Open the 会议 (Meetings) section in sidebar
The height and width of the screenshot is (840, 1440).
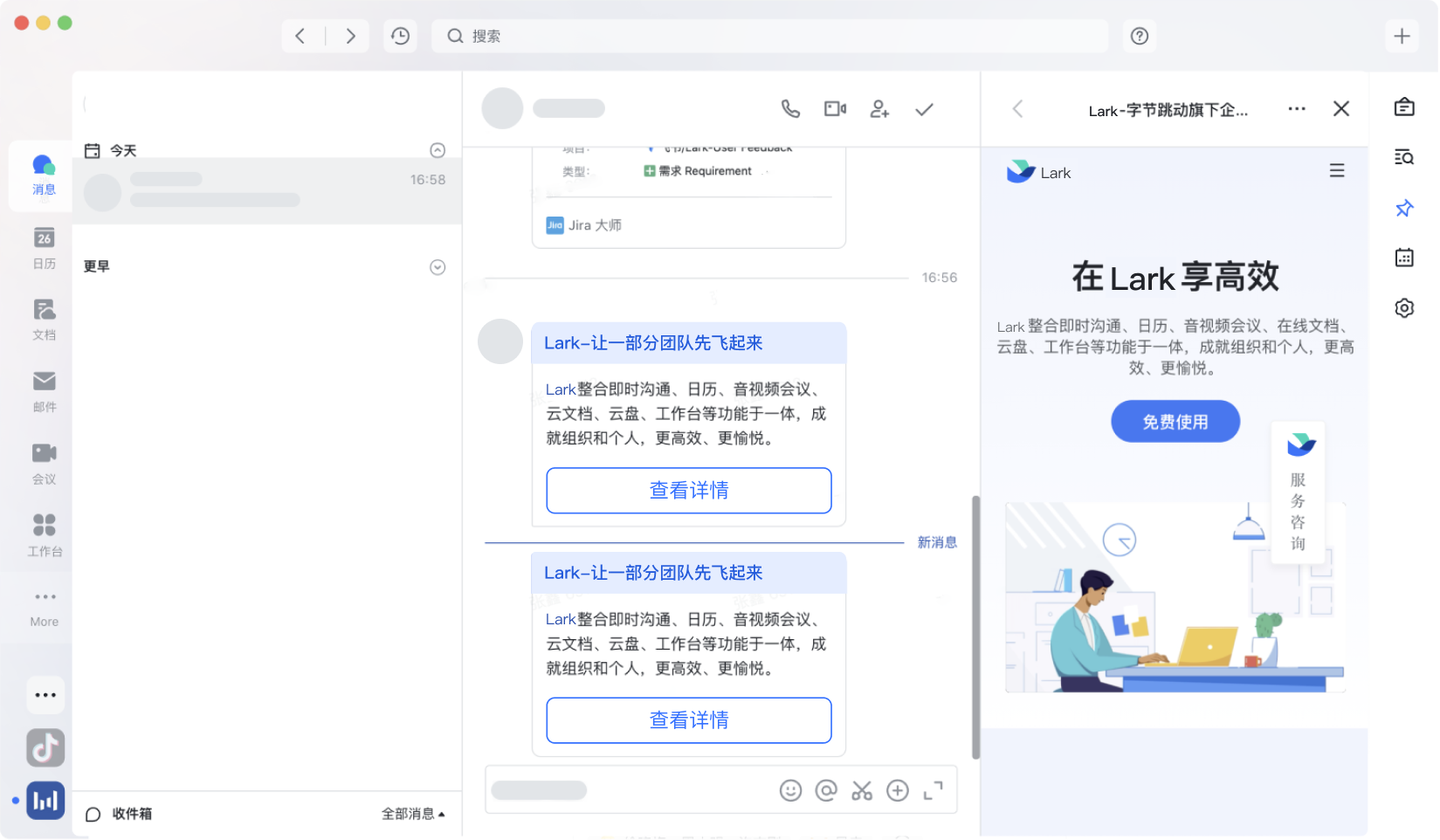pos(44,462)
